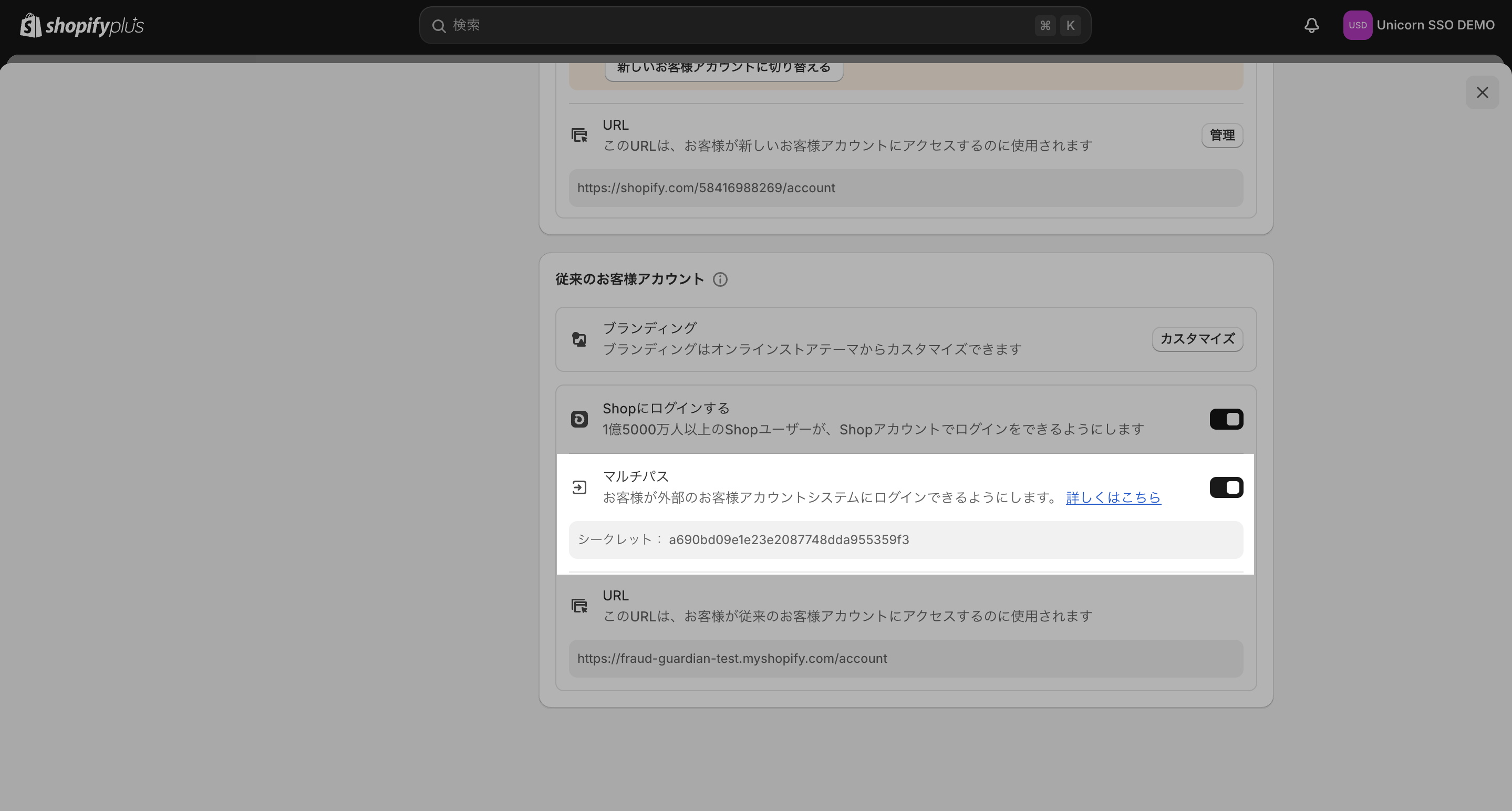Image resolution: width=1512 pixels, height=811 pixels.
Task: Click the Multipass arrow icon
Action: [x=579, y=487]
